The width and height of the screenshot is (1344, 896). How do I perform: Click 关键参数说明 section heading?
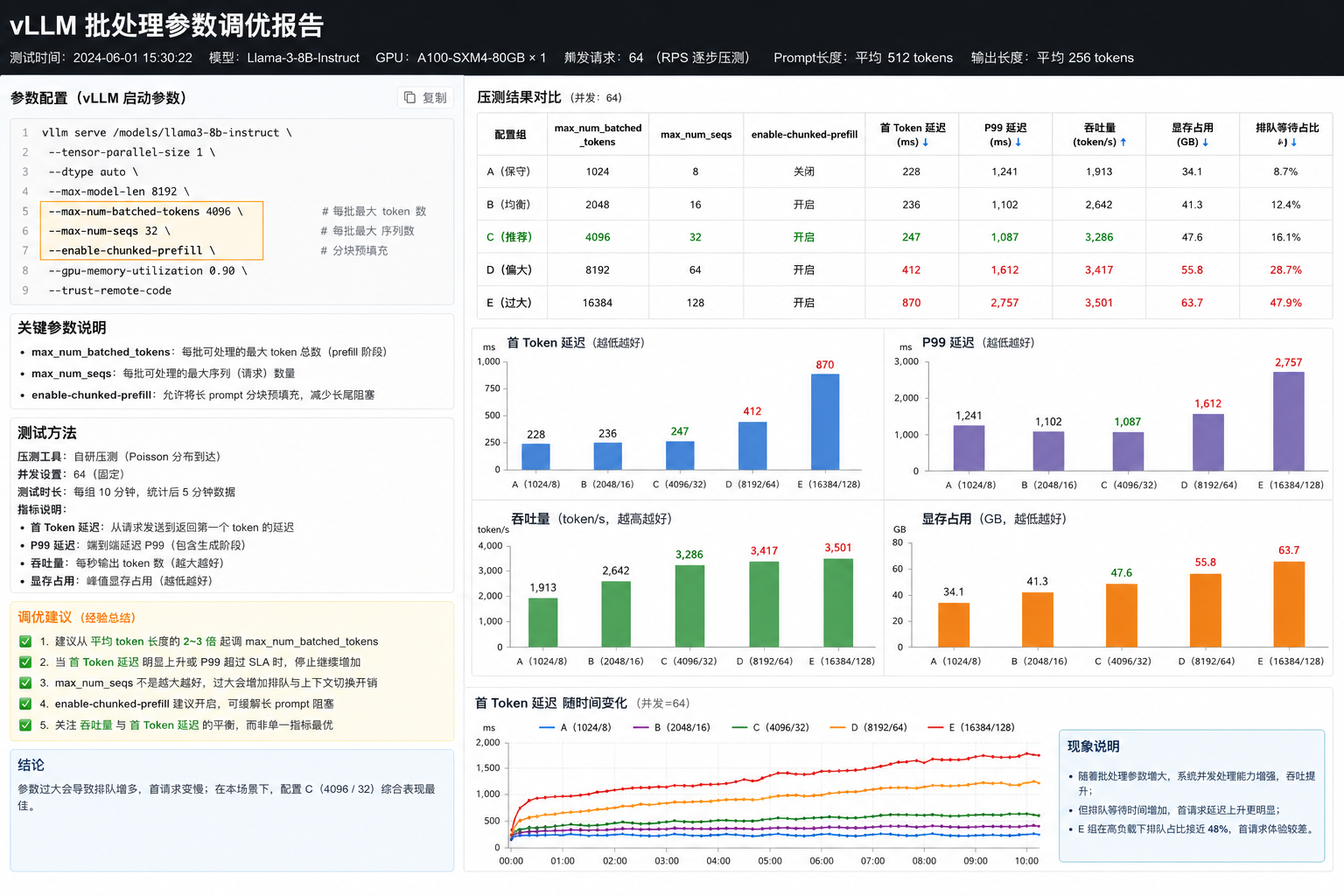(61, 328)
